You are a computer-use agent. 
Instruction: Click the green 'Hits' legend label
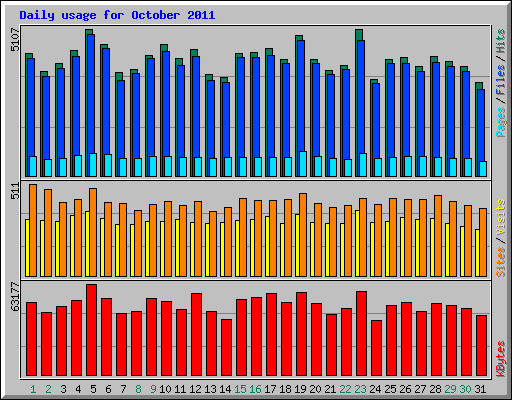click(500, 41)
